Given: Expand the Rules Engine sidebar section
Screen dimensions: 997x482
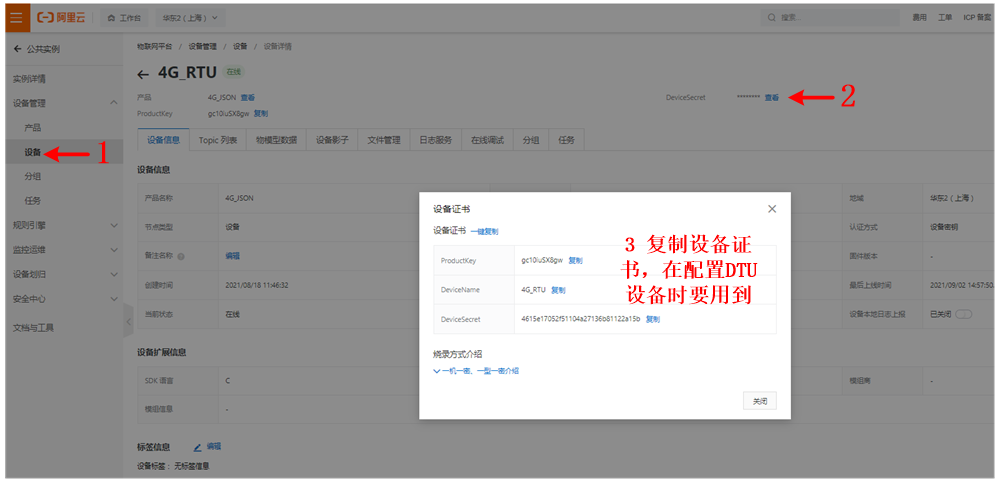Looking at the screenshot, I should (114, 225).
